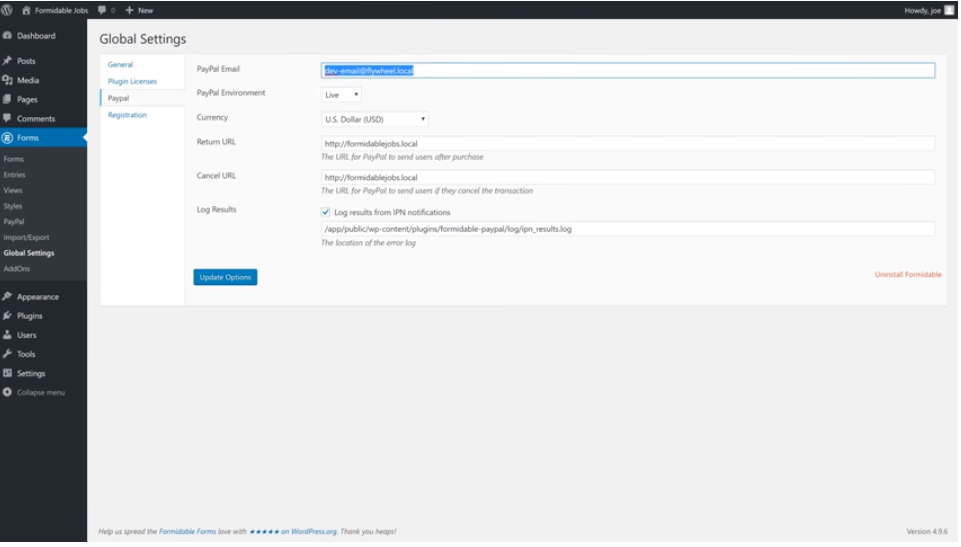Open Entries in the Forms submenu
Viewport: 961px width, 547px height.
[x=14, y=175]
